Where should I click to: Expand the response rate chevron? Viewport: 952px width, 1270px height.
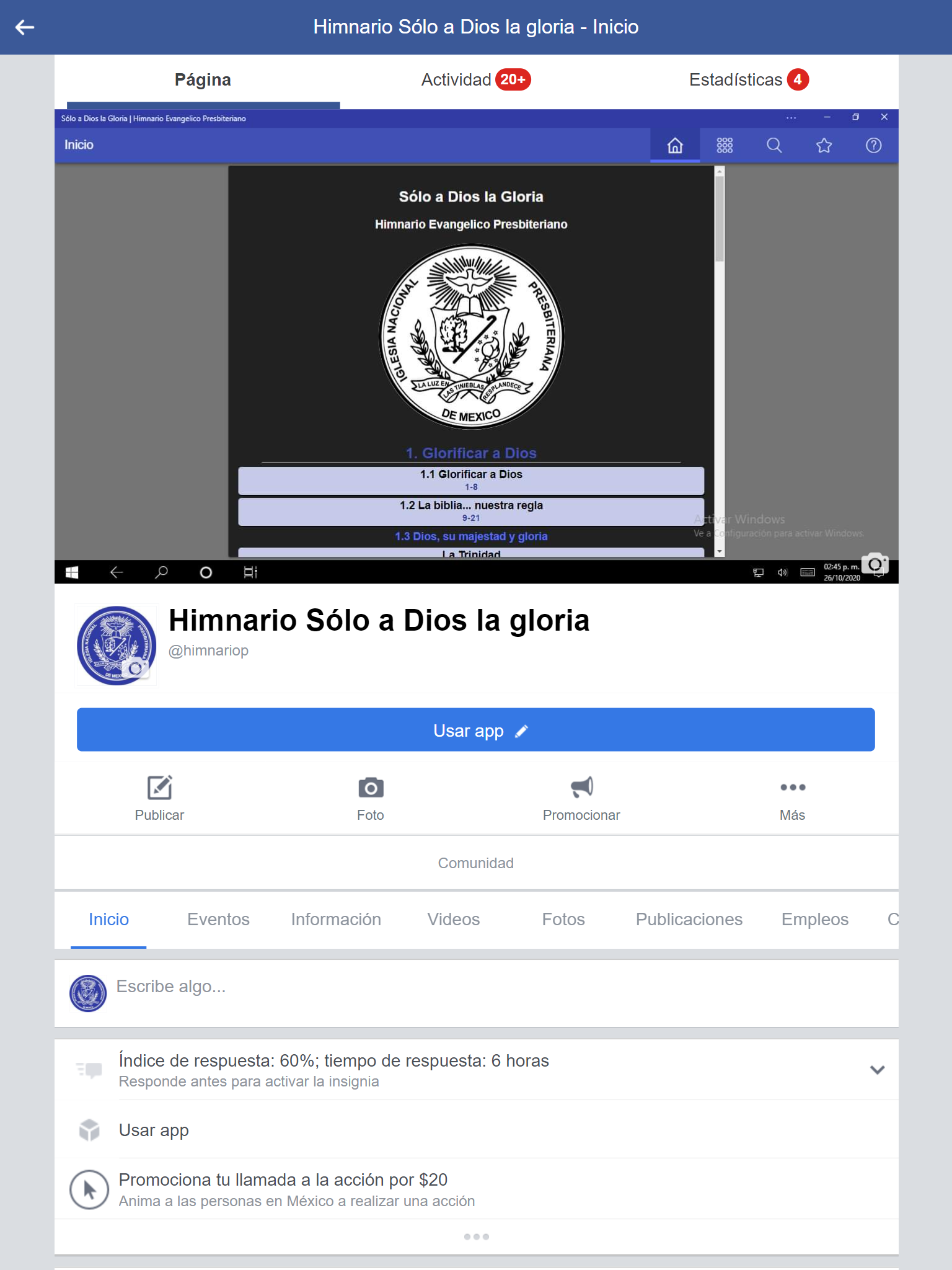pos(876,1070)
